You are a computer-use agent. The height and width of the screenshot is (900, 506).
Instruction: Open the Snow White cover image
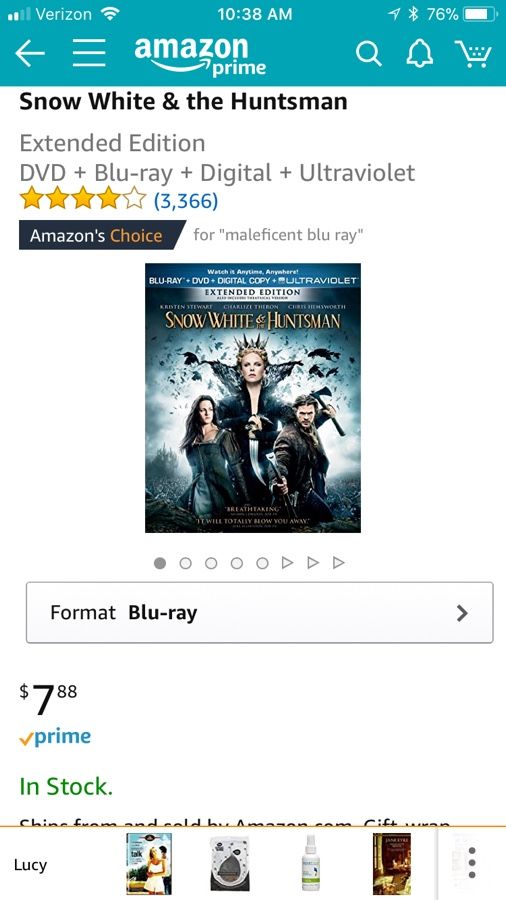pos(253,398)
